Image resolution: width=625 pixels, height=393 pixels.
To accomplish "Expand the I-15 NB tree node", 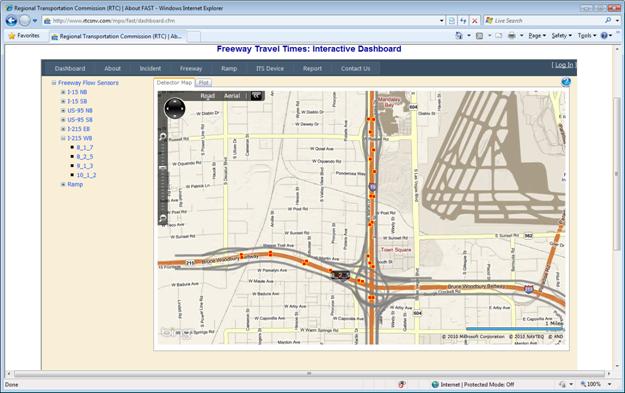I will pos(63,92).
